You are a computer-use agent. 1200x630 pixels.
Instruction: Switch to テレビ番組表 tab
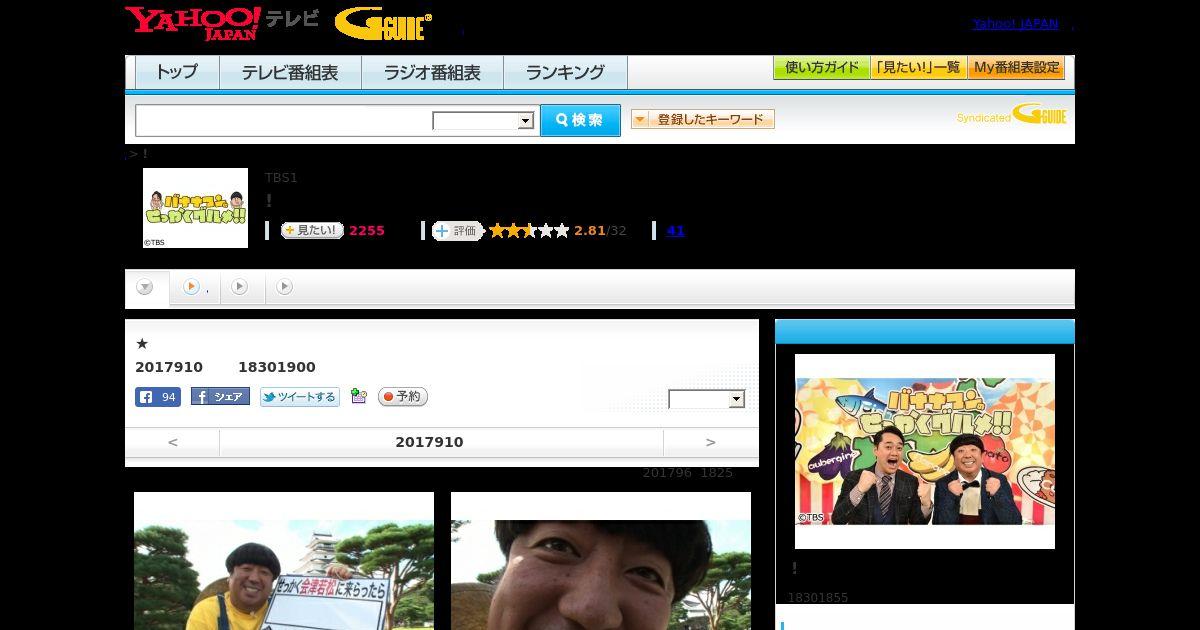[290, 73]
